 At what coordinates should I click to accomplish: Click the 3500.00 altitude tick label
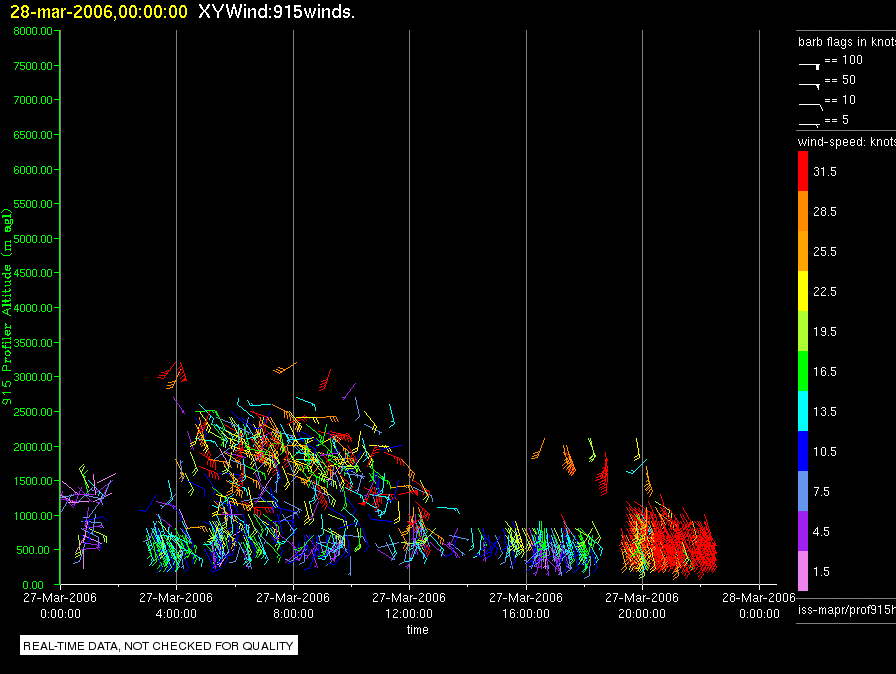(x=33, y=343)
